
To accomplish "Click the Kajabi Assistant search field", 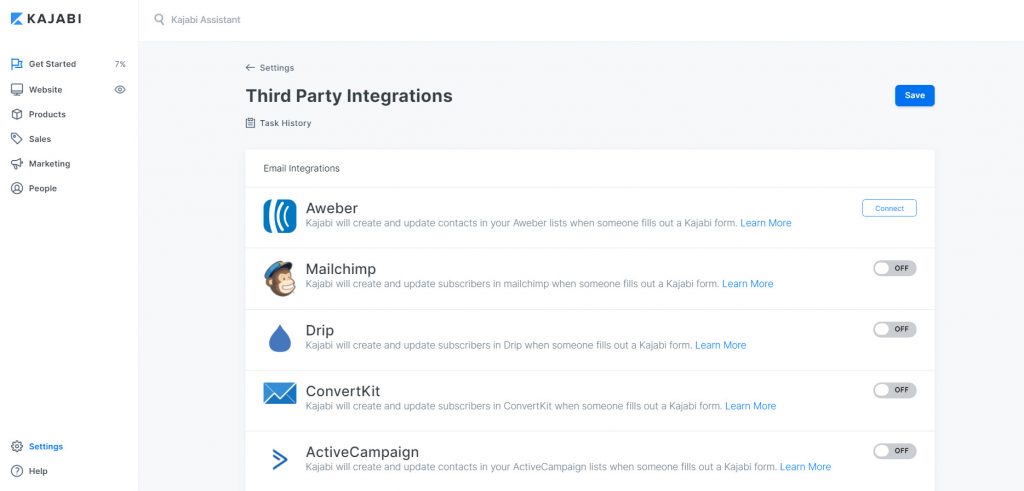I will [206, 20].
